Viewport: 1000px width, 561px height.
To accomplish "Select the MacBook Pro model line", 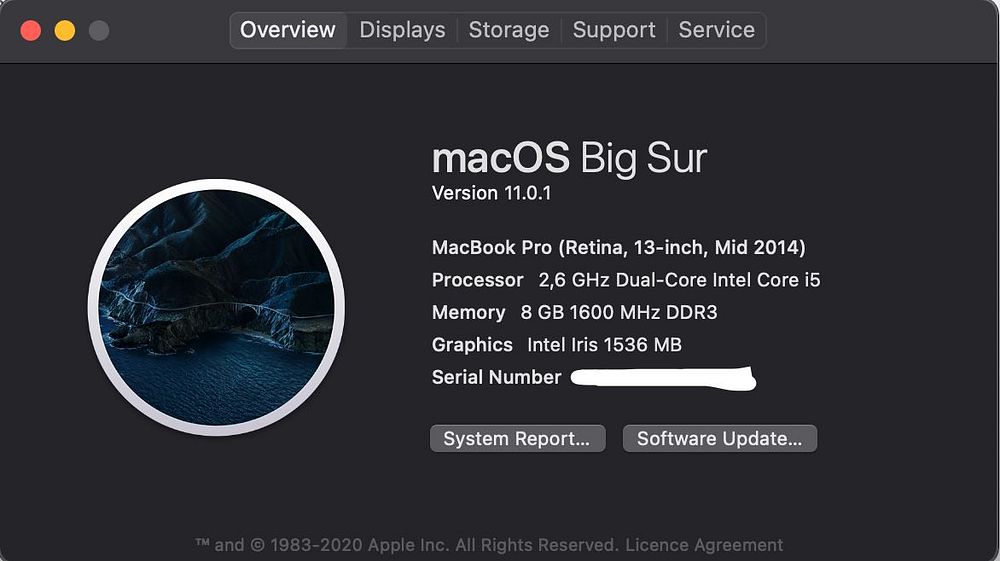I will pyautogui.click(x=618, y=247).
